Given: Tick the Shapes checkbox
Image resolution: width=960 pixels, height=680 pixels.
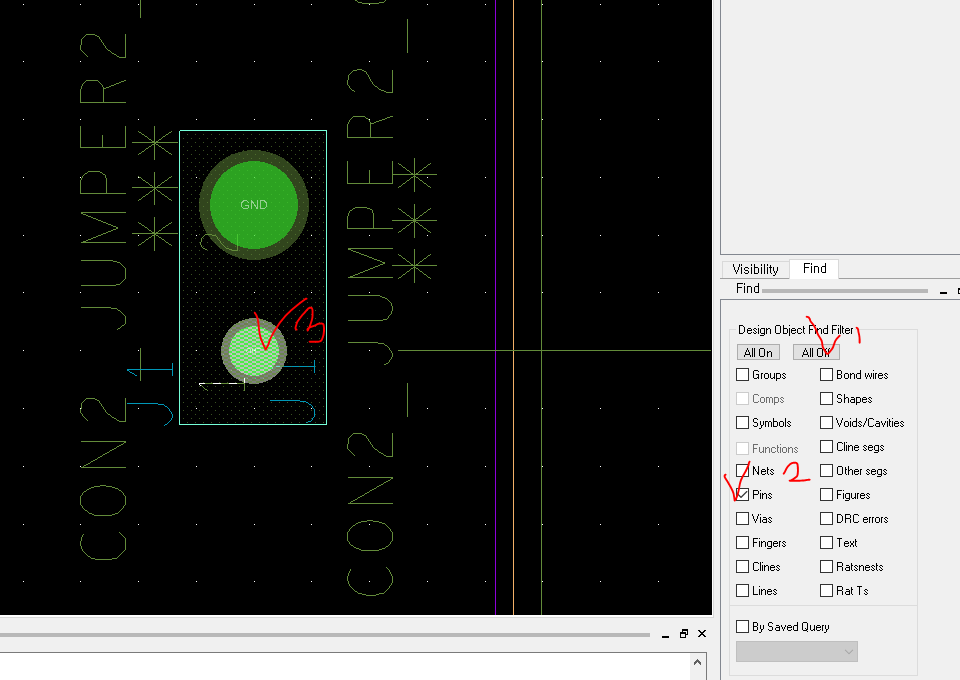Looking at the screenshot, I should pyautogui.click(x=827, y=399).
